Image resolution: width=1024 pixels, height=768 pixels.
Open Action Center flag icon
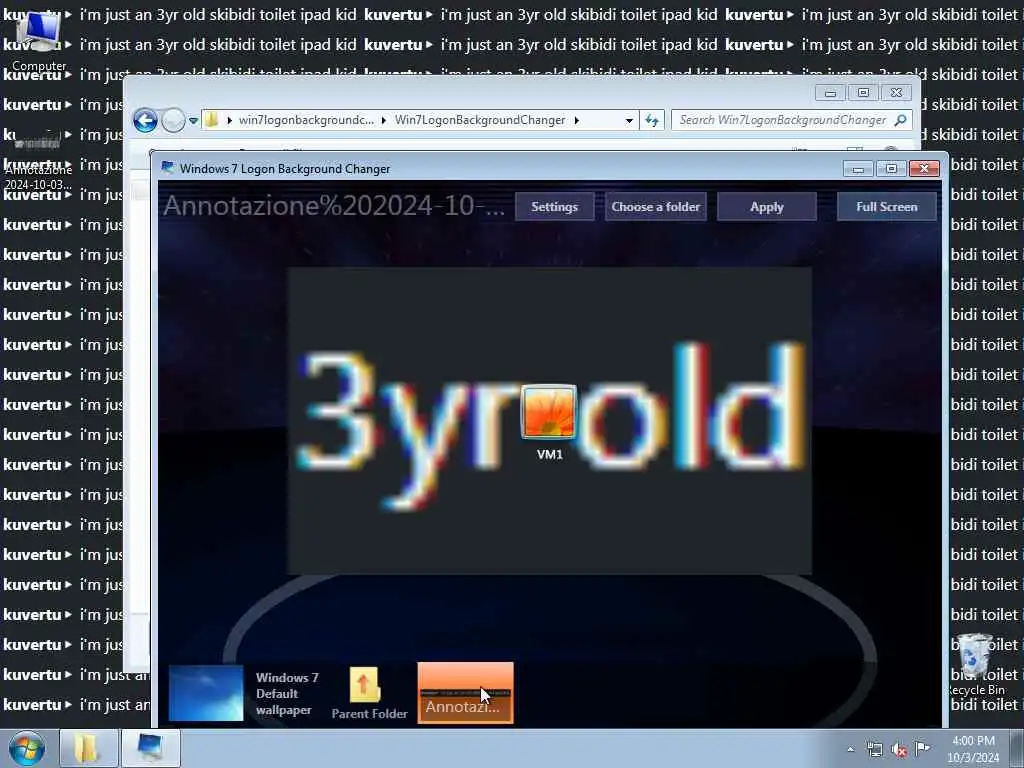point(922,748)
